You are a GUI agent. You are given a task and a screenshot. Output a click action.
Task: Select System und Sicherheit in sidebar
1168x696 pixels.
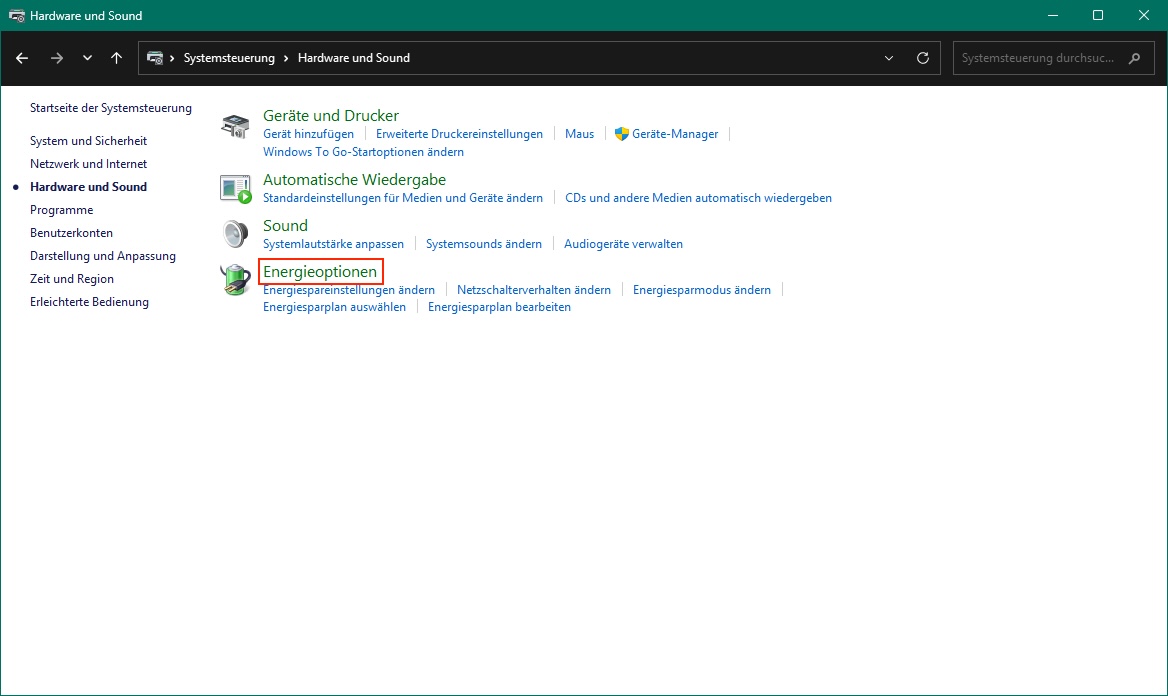88,141
